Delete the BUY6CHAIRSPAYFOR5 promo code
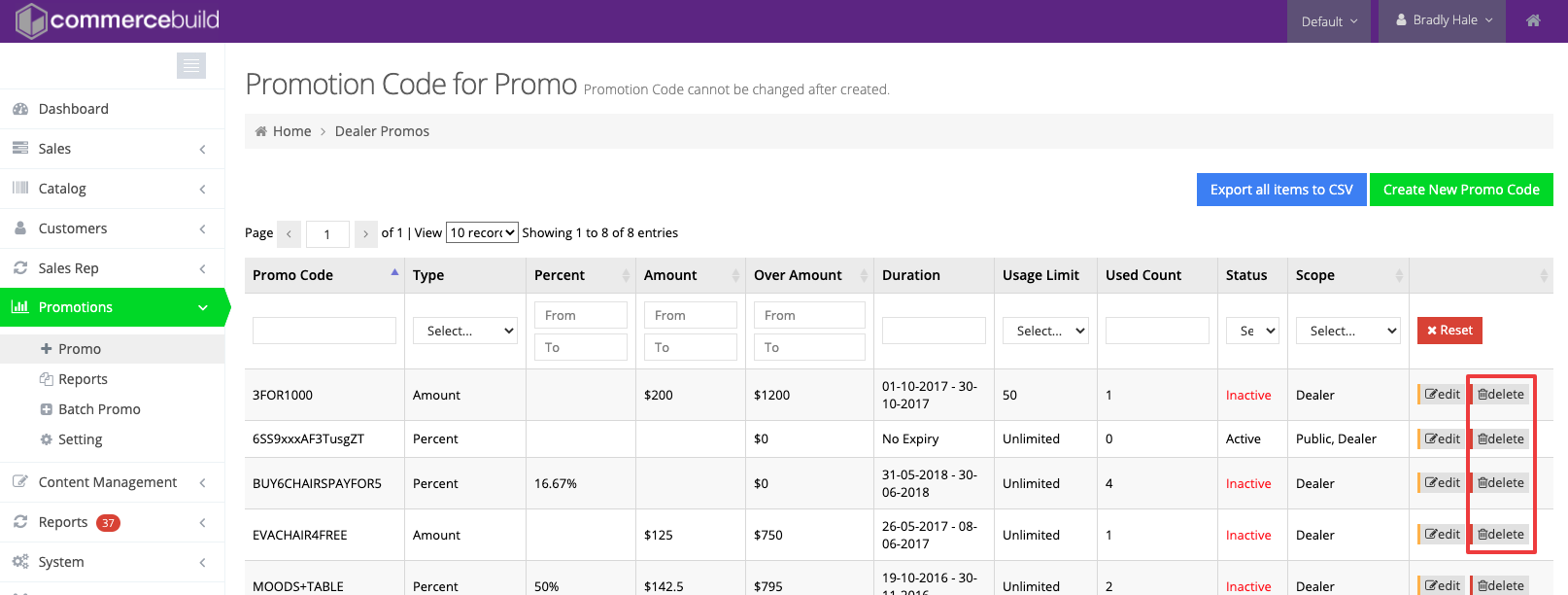Image resolution: width=1568 pixels, height=595 pixels. tap(1501, 483)
